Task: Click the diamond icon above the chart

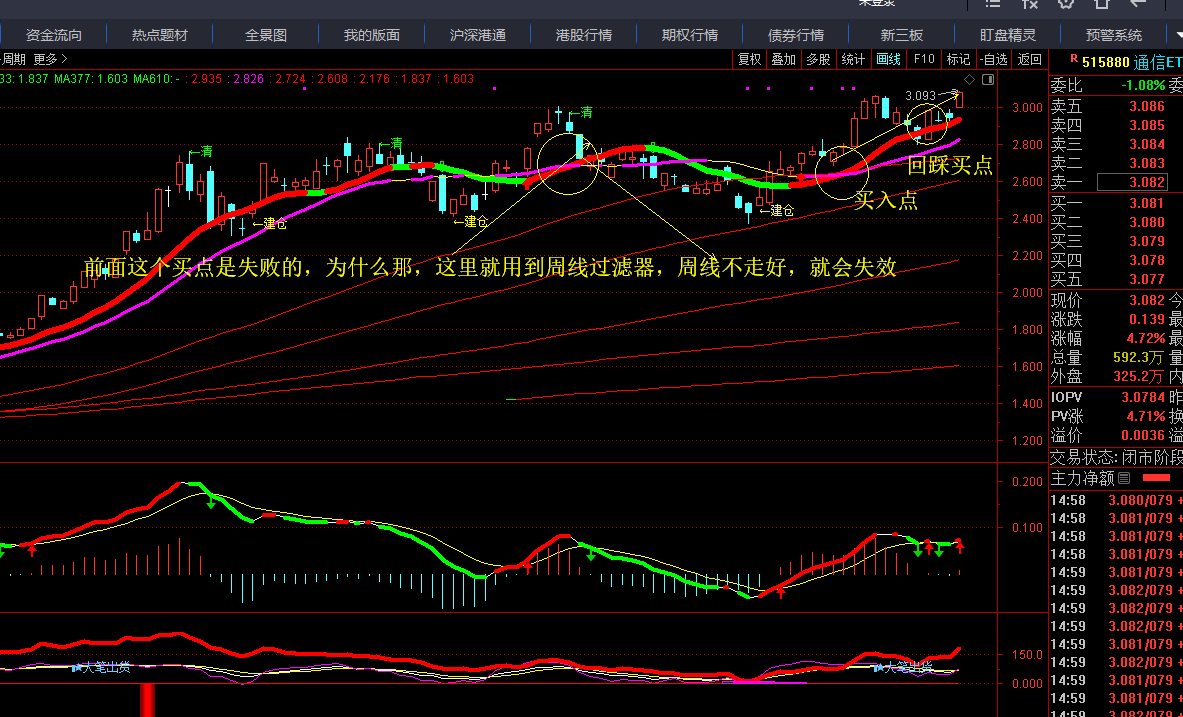Action: 970,79
